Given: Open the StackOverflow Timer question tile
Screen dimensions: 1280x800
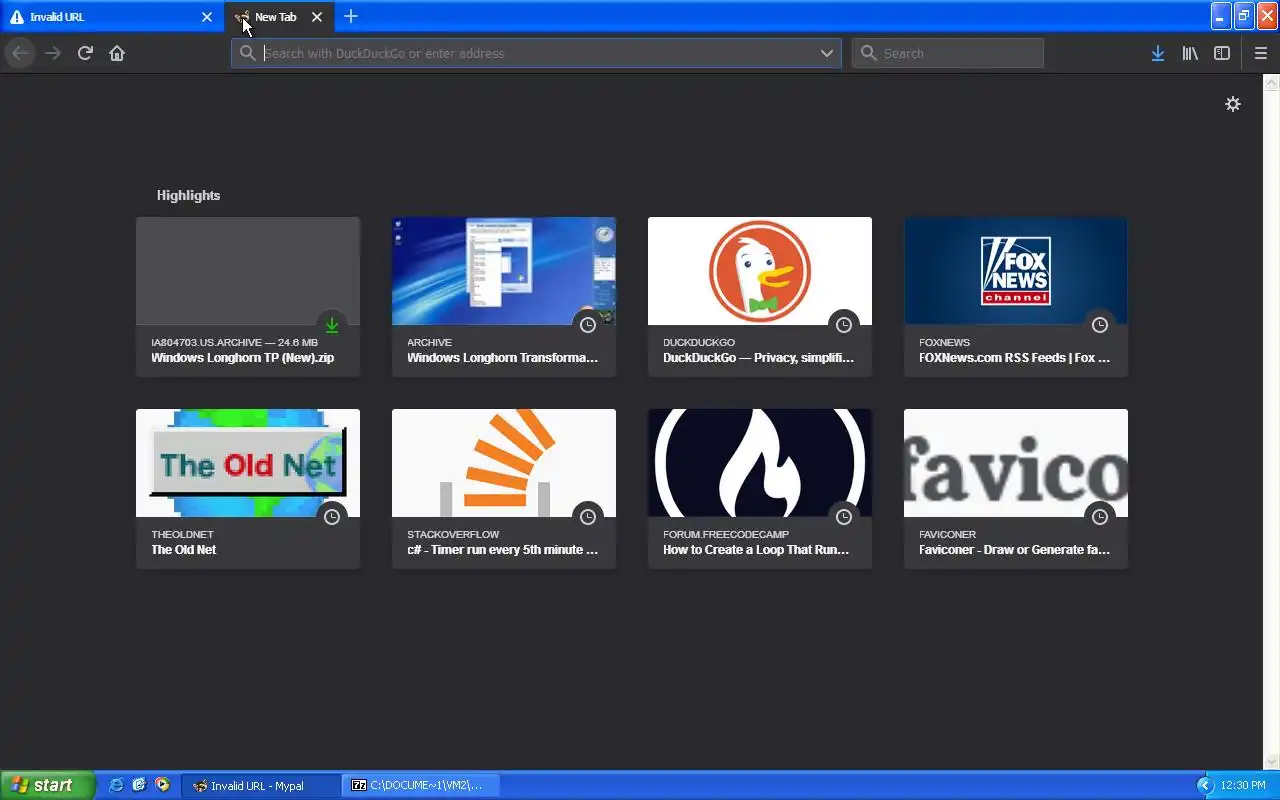Looking at the screenshot, I should (504, 489).
